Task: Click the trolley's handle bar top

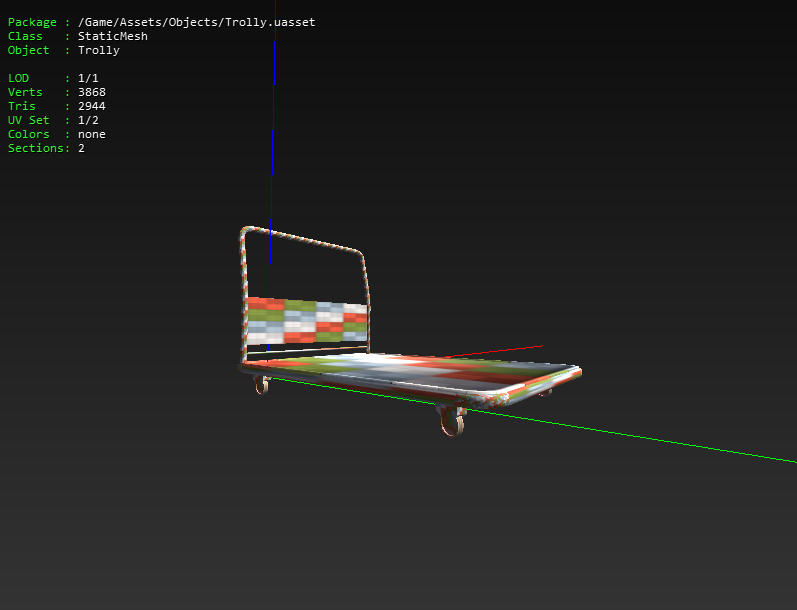Action: [x=302, y=239]
